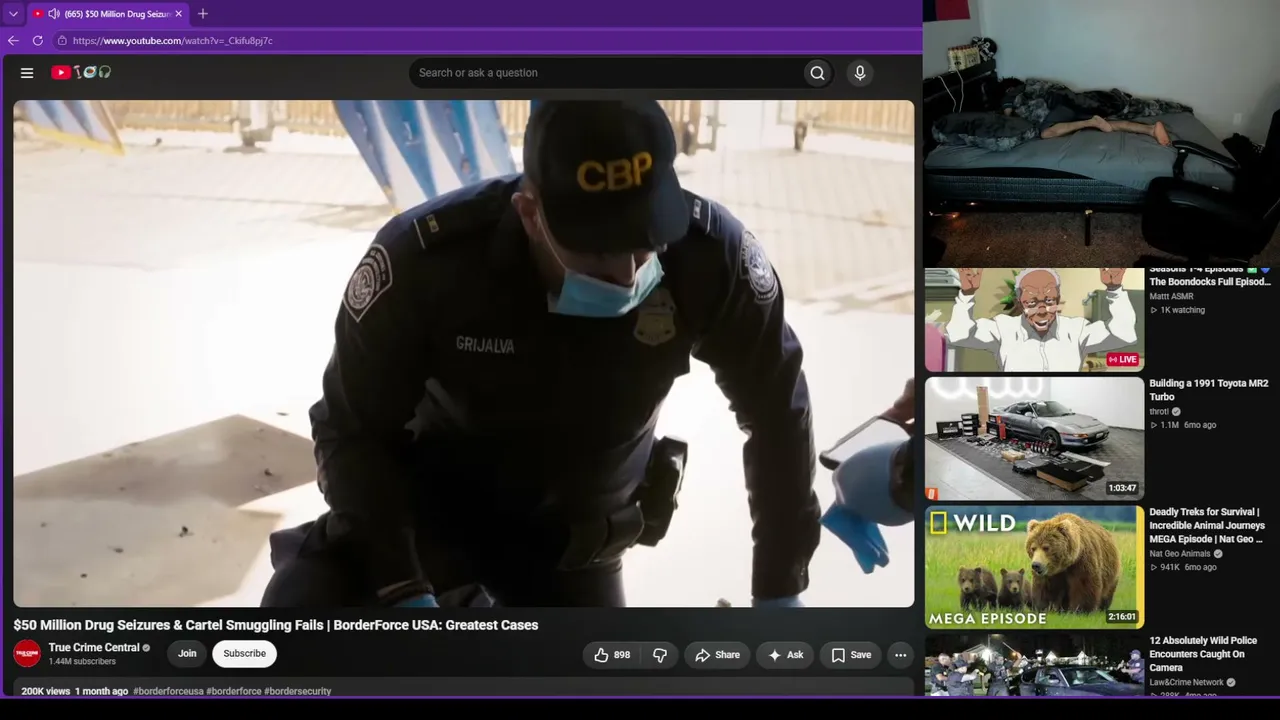The width and height of the screenshot is (1280, 720).
Task: Open the True Crime Central channel name link
Action: [x=94, y=648]
